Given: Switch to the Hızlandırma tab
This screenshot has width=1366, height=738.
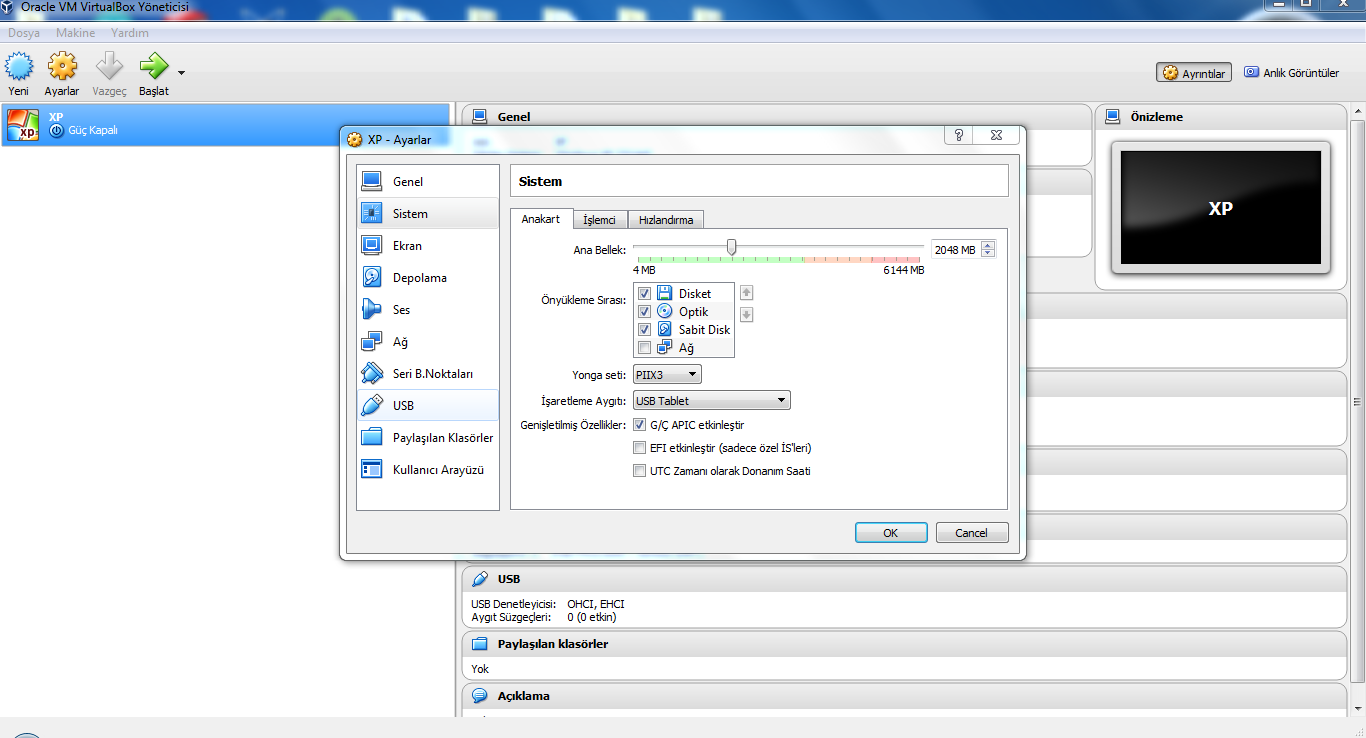Looking at the screenshot, I should [667, 220].
